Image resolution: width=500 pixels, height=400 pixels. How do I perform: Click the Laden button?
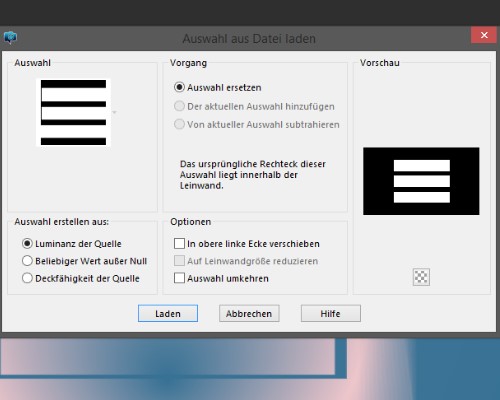[168, 313]
